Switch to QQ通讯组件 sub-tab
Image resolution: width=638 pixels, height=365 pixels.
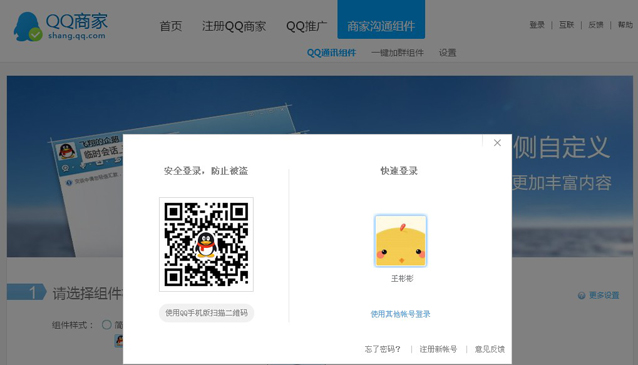pyautogui.click(x=331, y=52)
